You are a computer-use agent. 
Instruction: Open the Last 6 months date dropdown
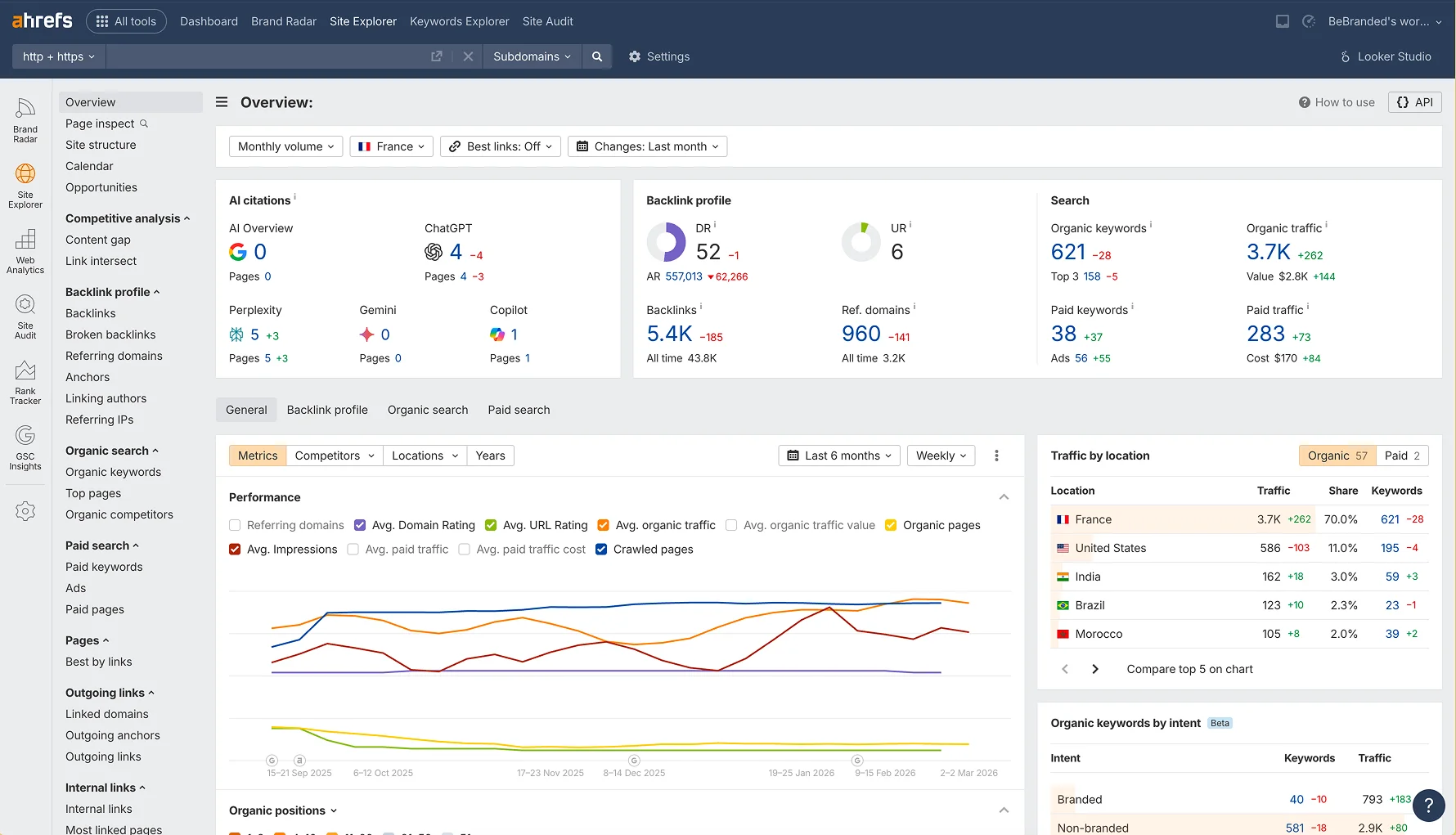tap(839, 456)
